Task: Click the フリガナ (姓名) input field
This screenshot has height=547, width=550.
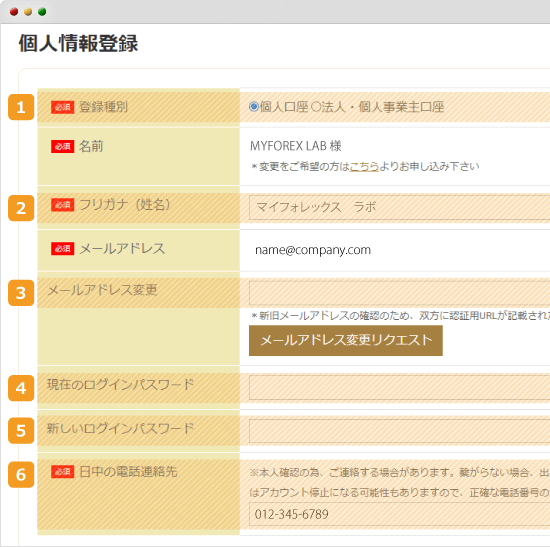Action: coord(399,207)
